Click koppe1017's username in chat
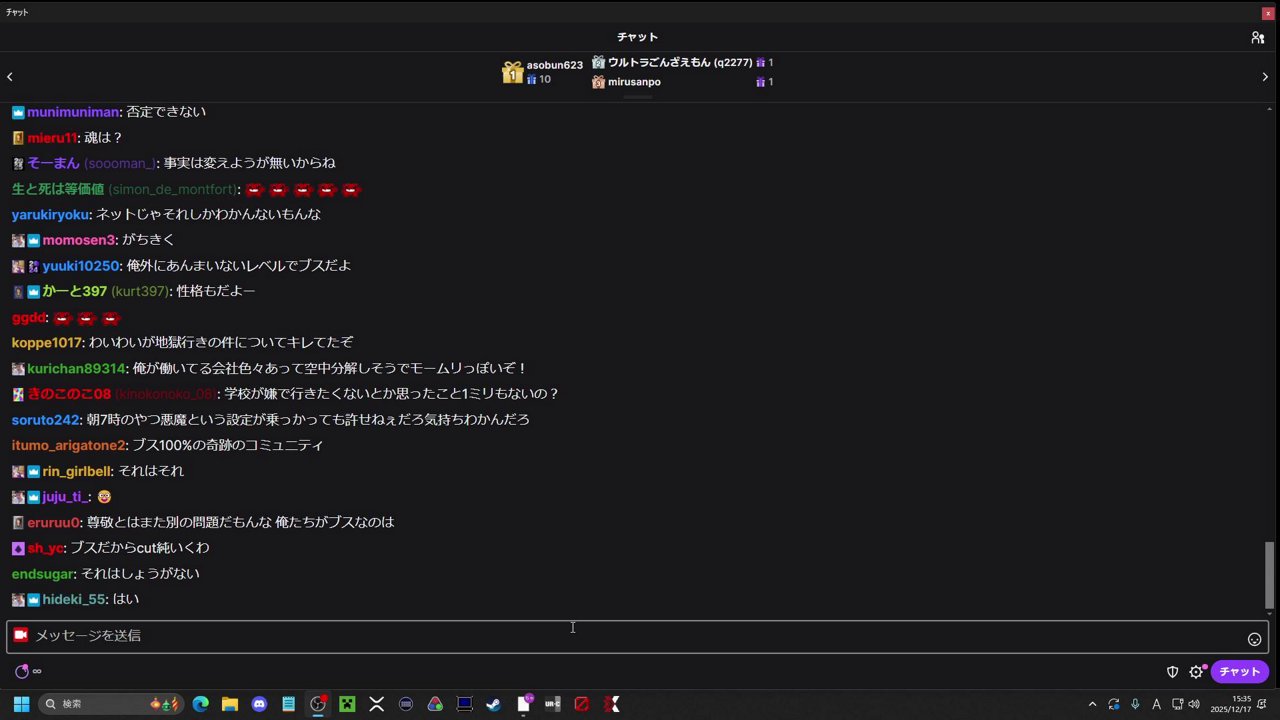The image size is (1280, 720). tap(46, 342)
